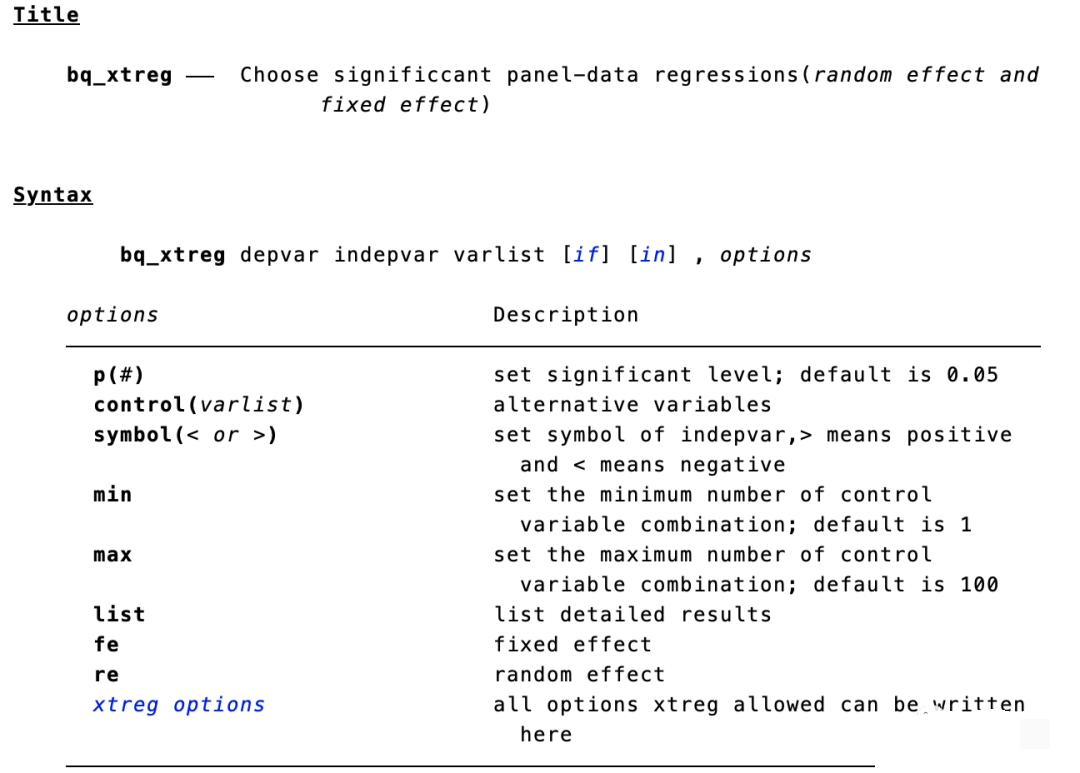Viewport: 1080px width, 773px height.
Task: Click the 're' random effect option
Action: (106, 674)
